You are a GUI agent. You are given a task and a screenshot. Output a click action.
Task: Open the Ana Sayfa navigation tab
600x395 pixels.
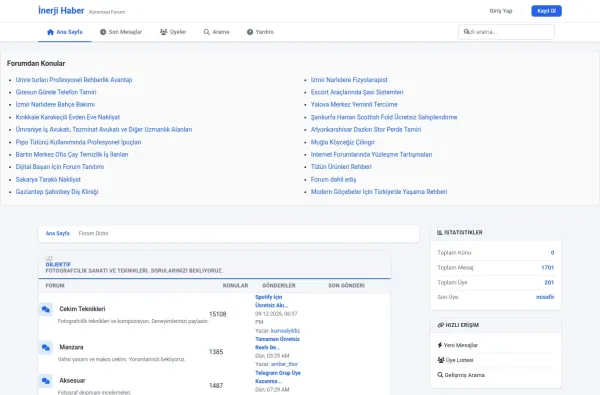(x=65, y=32)
